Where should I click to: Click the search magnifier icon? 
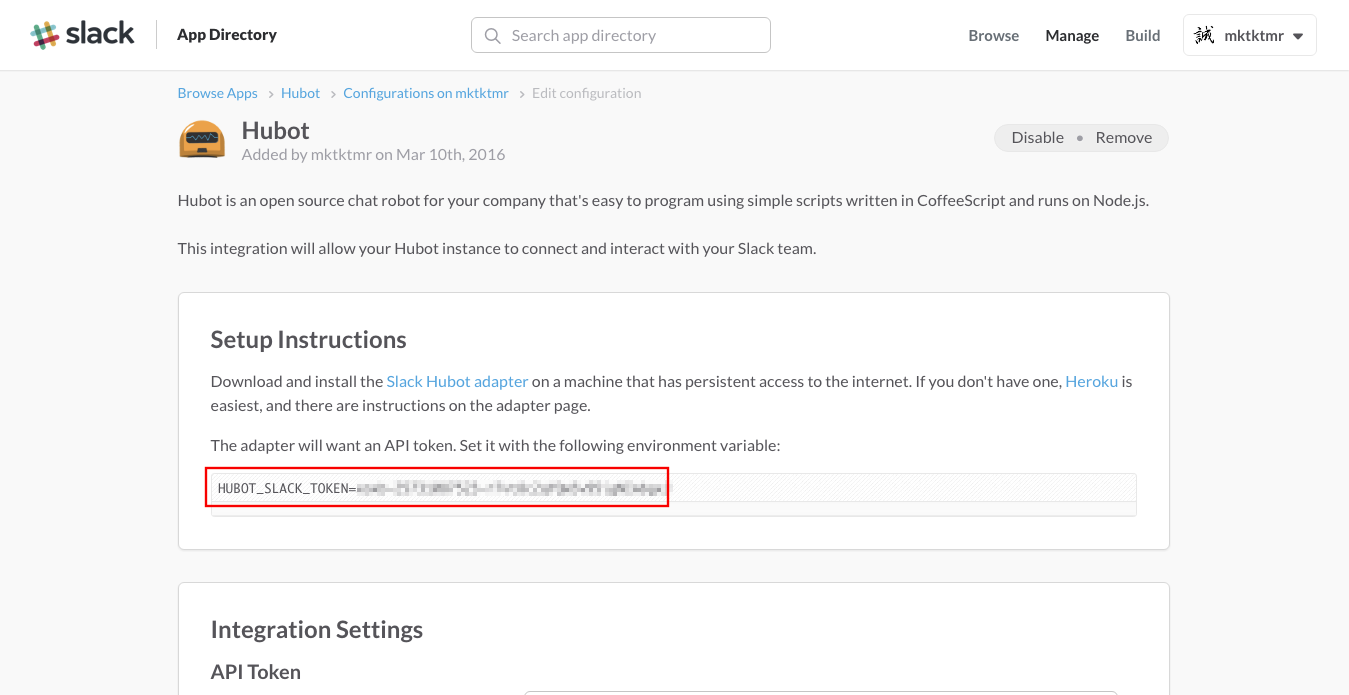pos(492,35)
